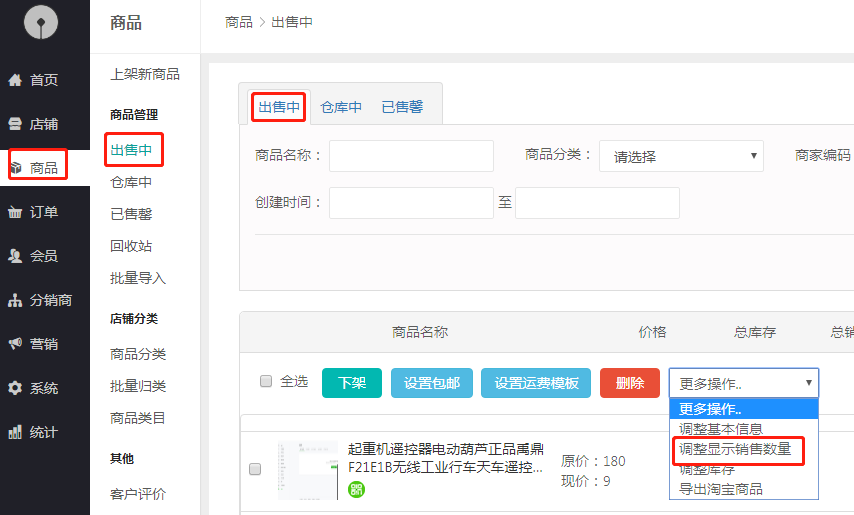
Task: Click the home icon beside 首页
Action: coord(15,80)
